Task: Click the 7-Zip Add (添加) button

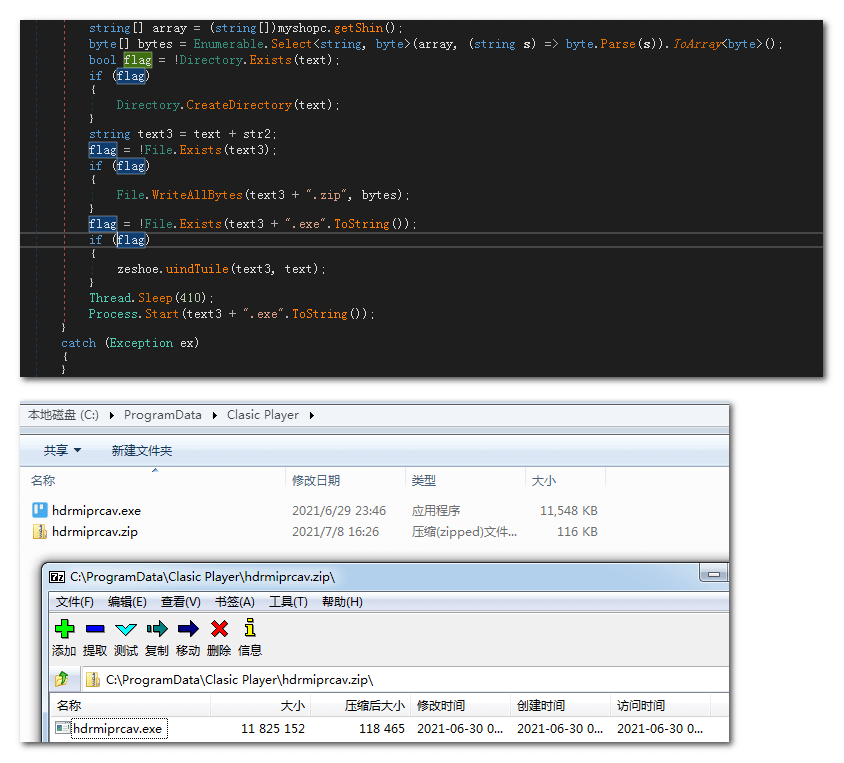Action: [64, 638]
